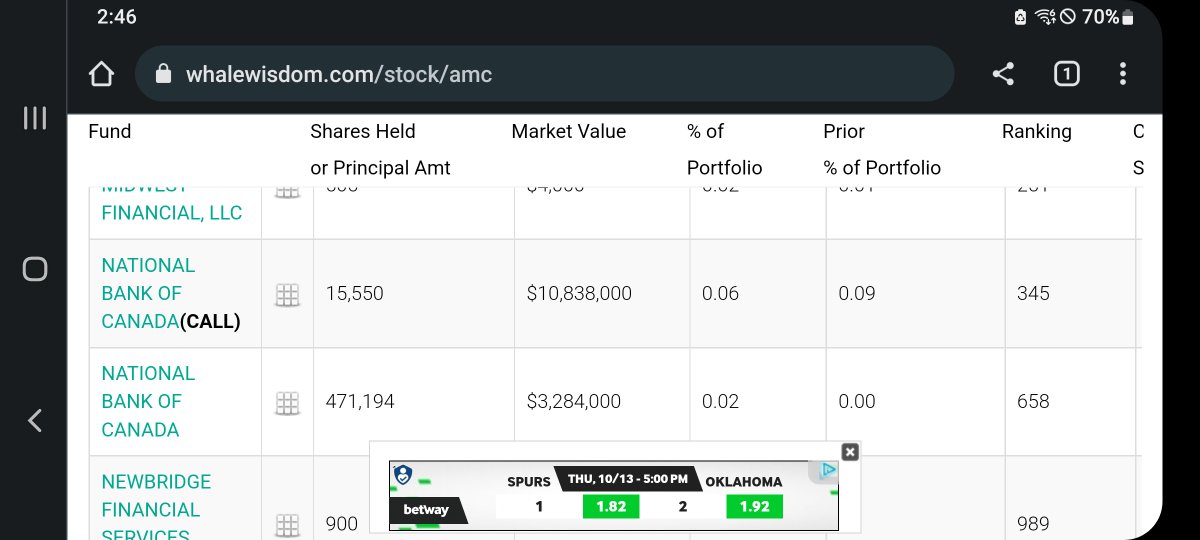Screen dimensions: 1200x540
Task: Open the tab switcher showing 1 tab
Action: click(x=1067, y=74)
